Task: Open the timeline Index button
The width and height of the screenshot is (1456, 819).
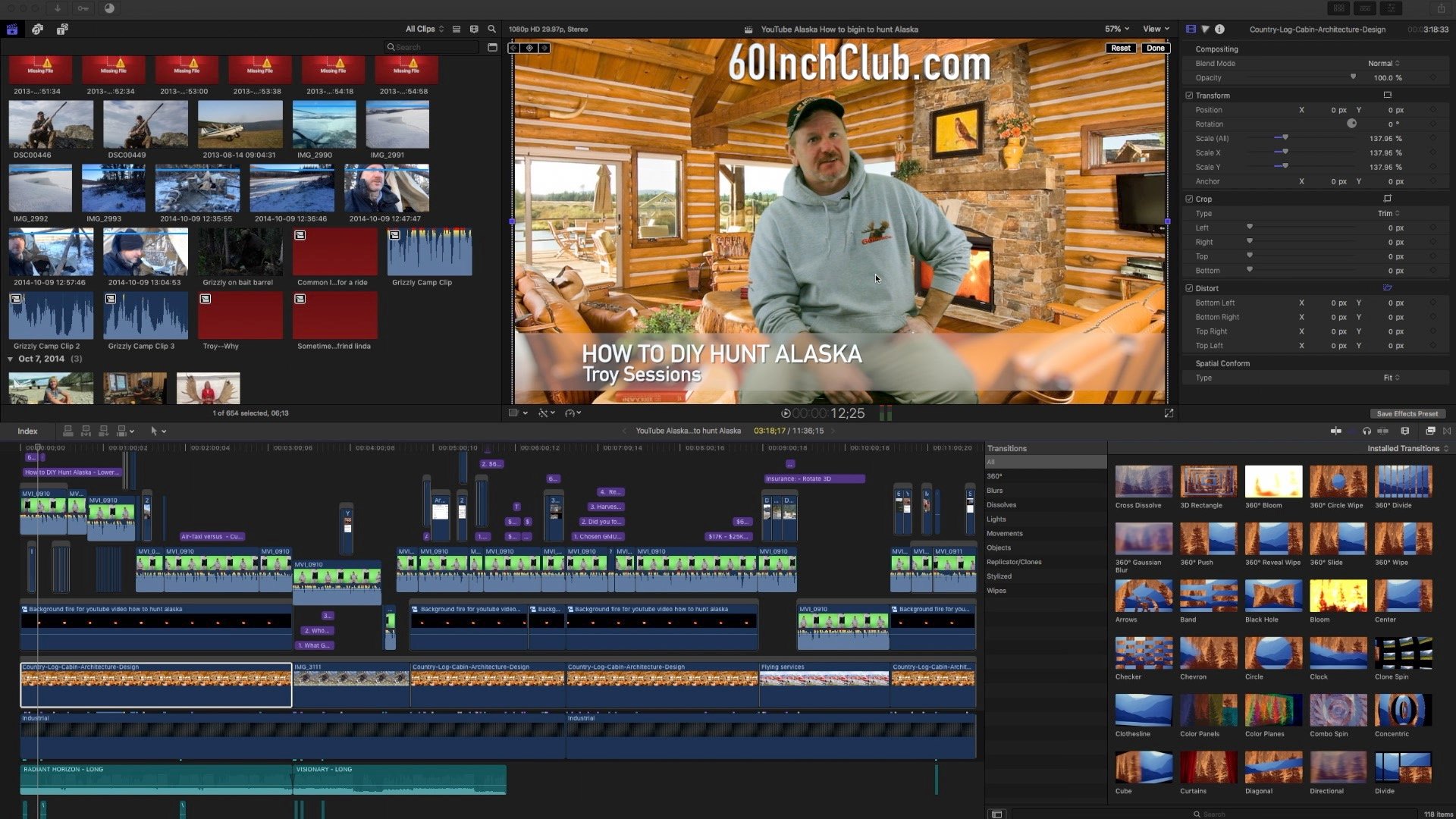Action: [27, 431]
